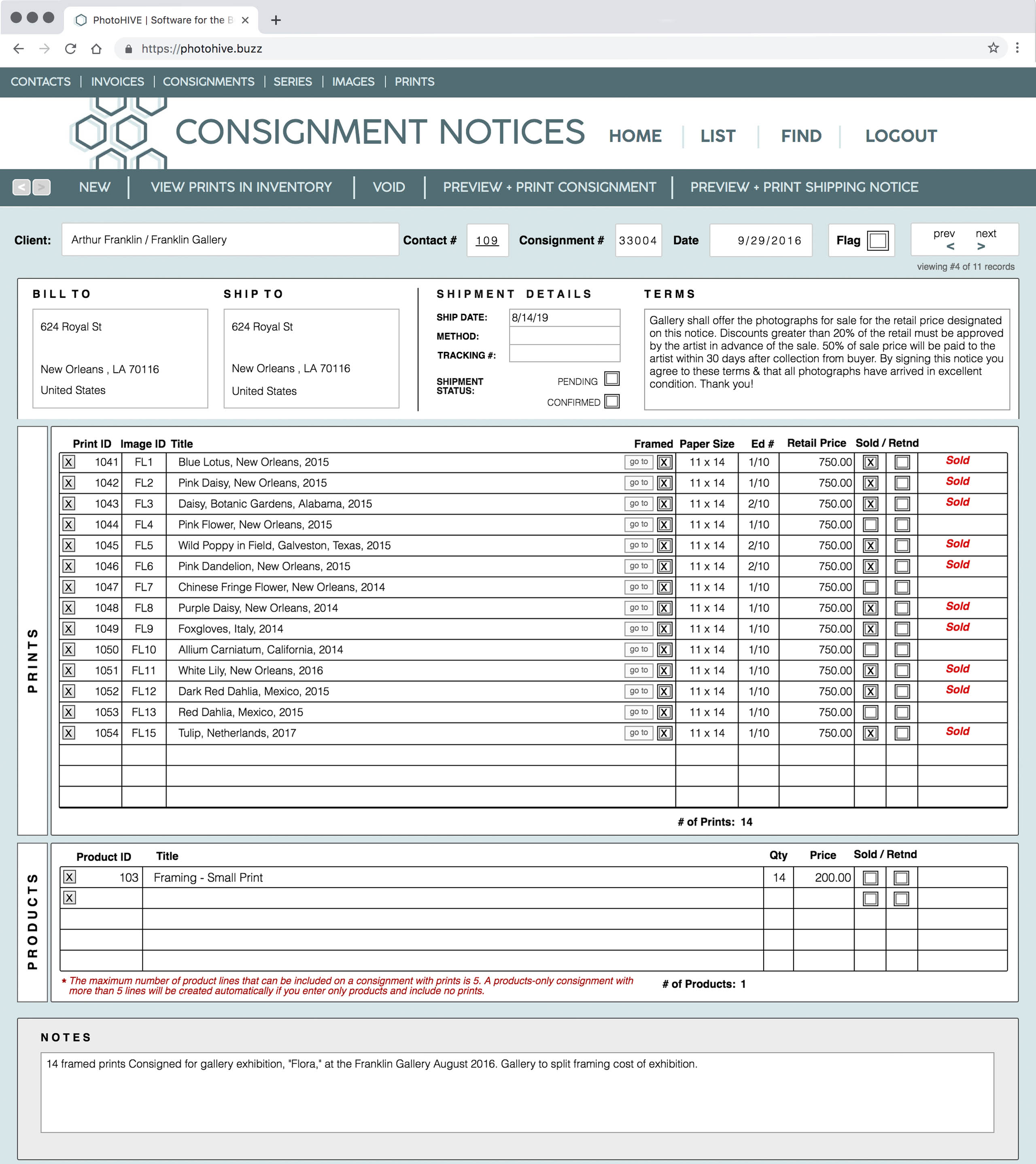
Task: Click the prev record chevron
Action: pos(950,247)
